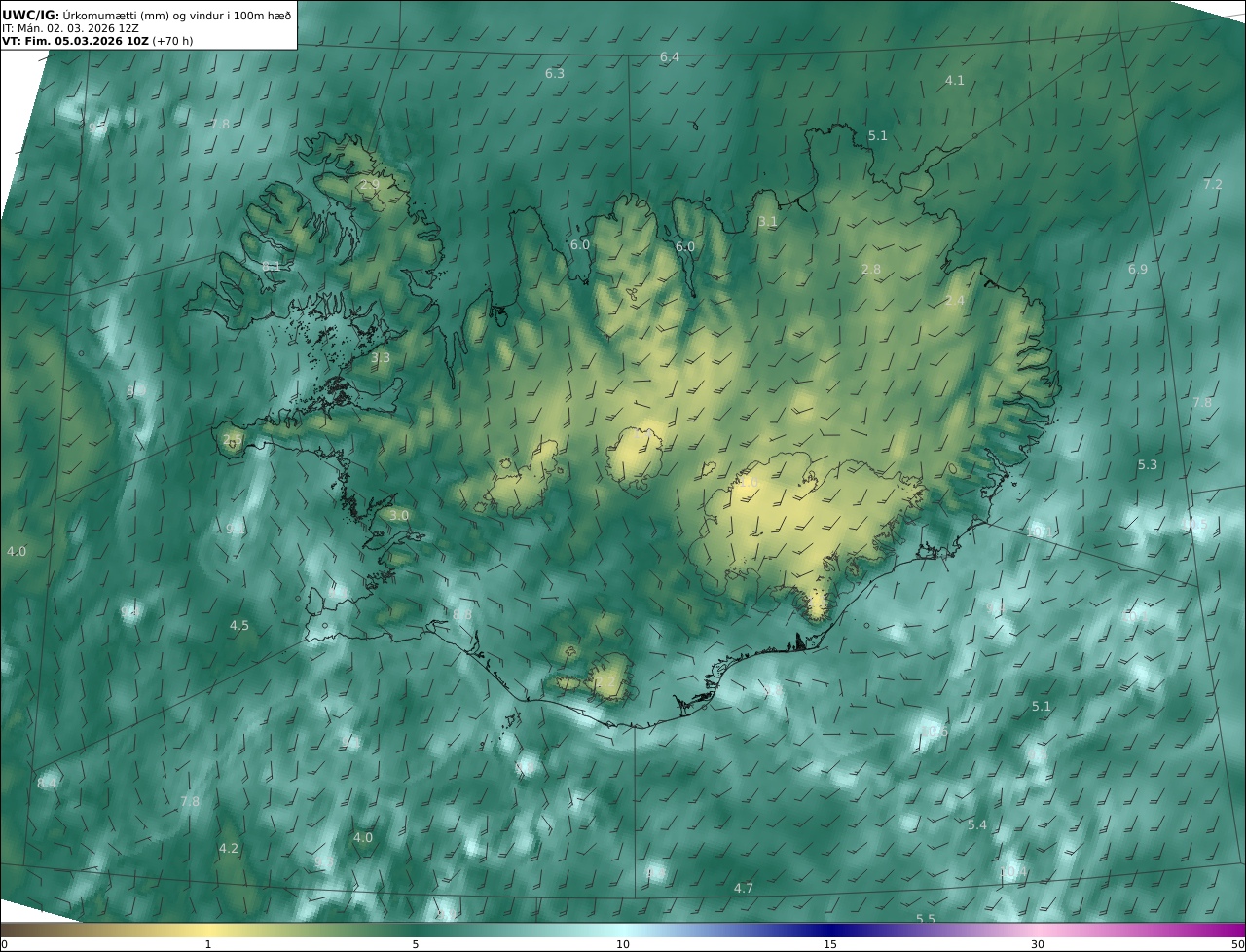
Task: Click the UWC/IG title line
Action: pos(147,15)
